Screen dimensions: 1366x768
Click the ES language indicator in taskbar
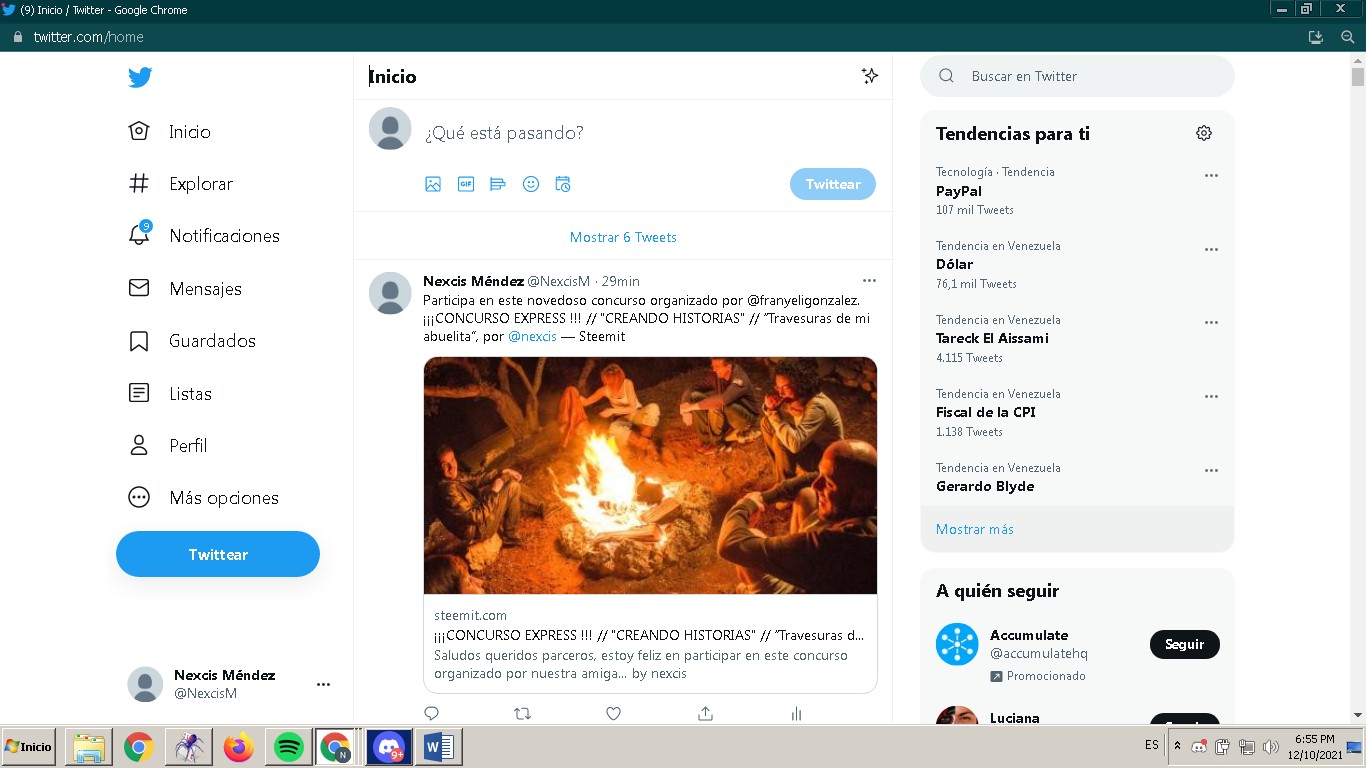[1152, 745]
